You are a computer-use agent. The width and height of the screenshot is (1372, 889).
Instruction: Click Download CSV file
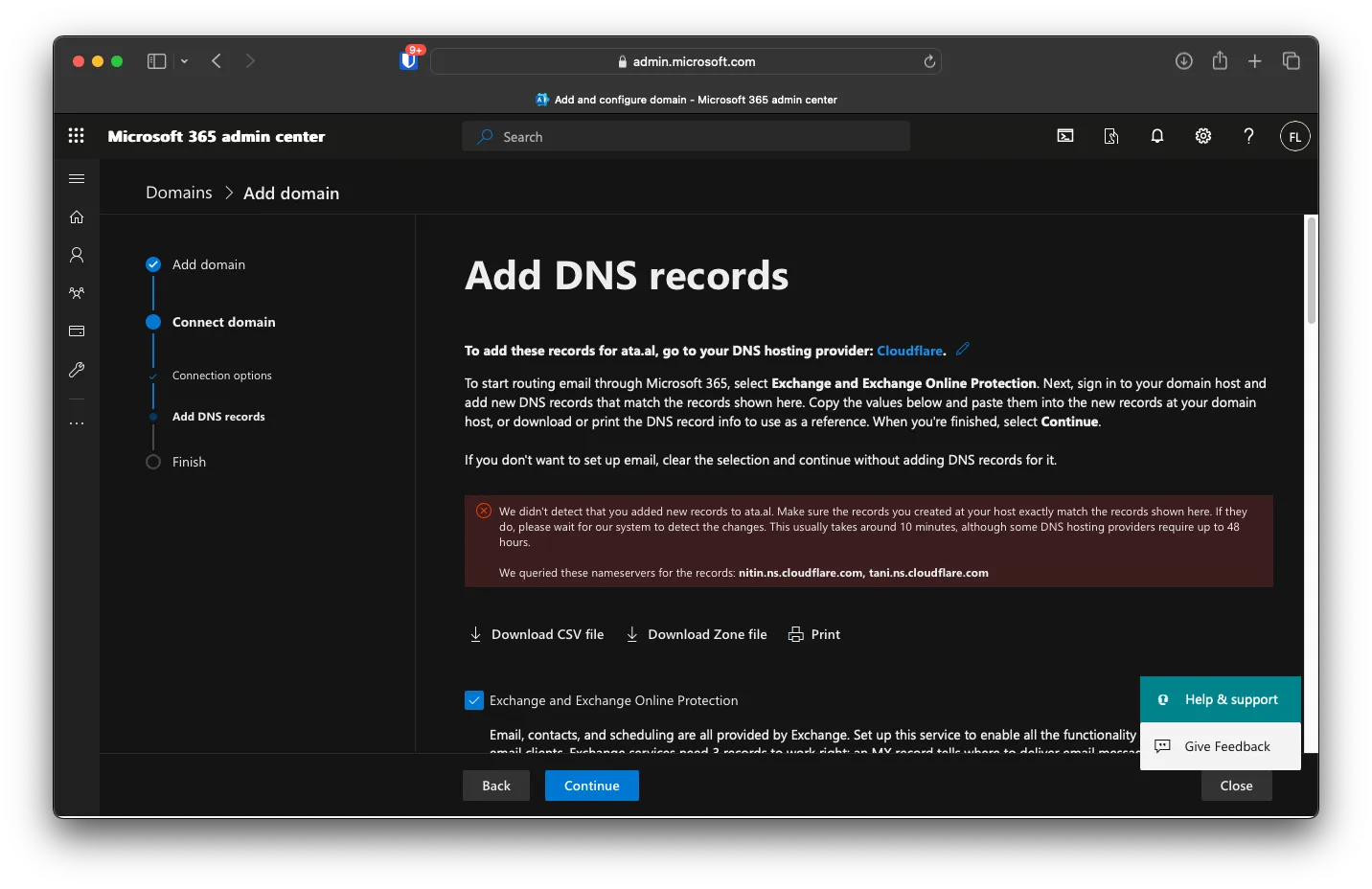(537, 634)
